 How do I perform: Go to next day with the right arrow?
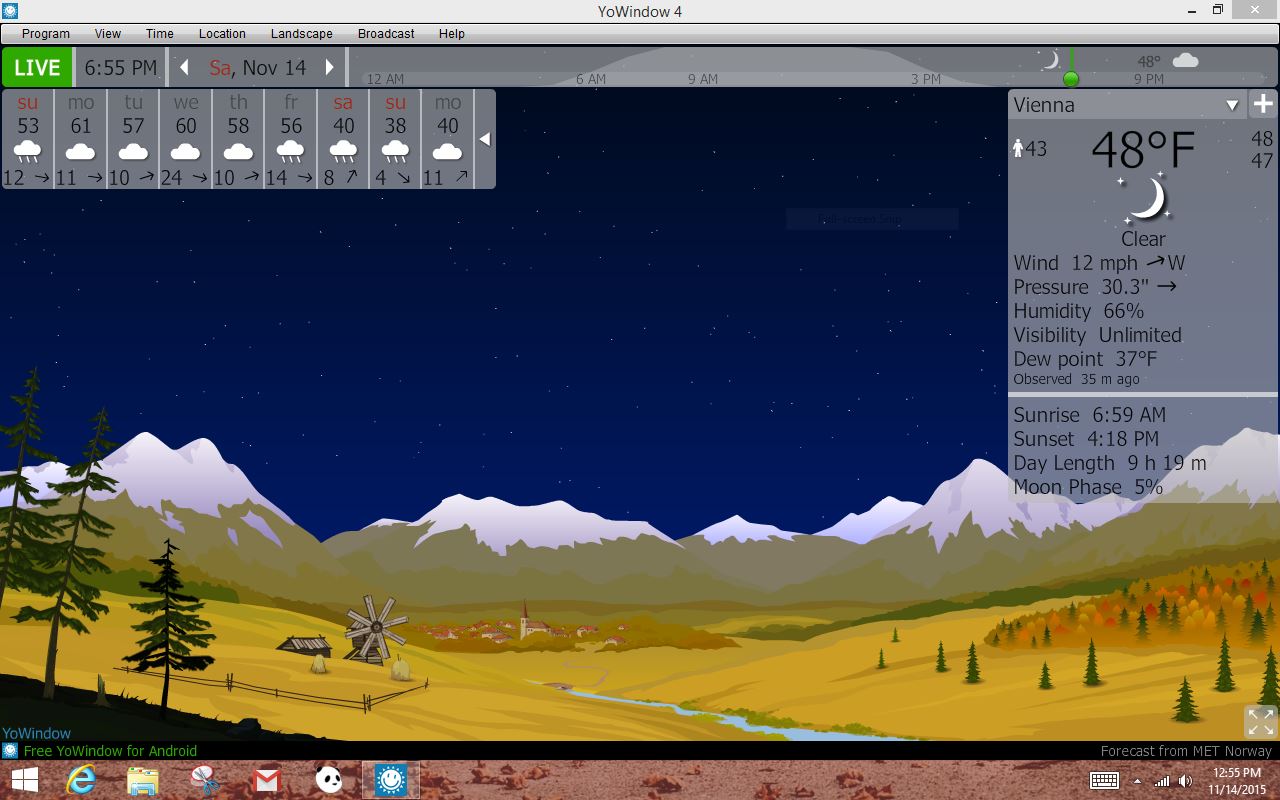[329, 68]
